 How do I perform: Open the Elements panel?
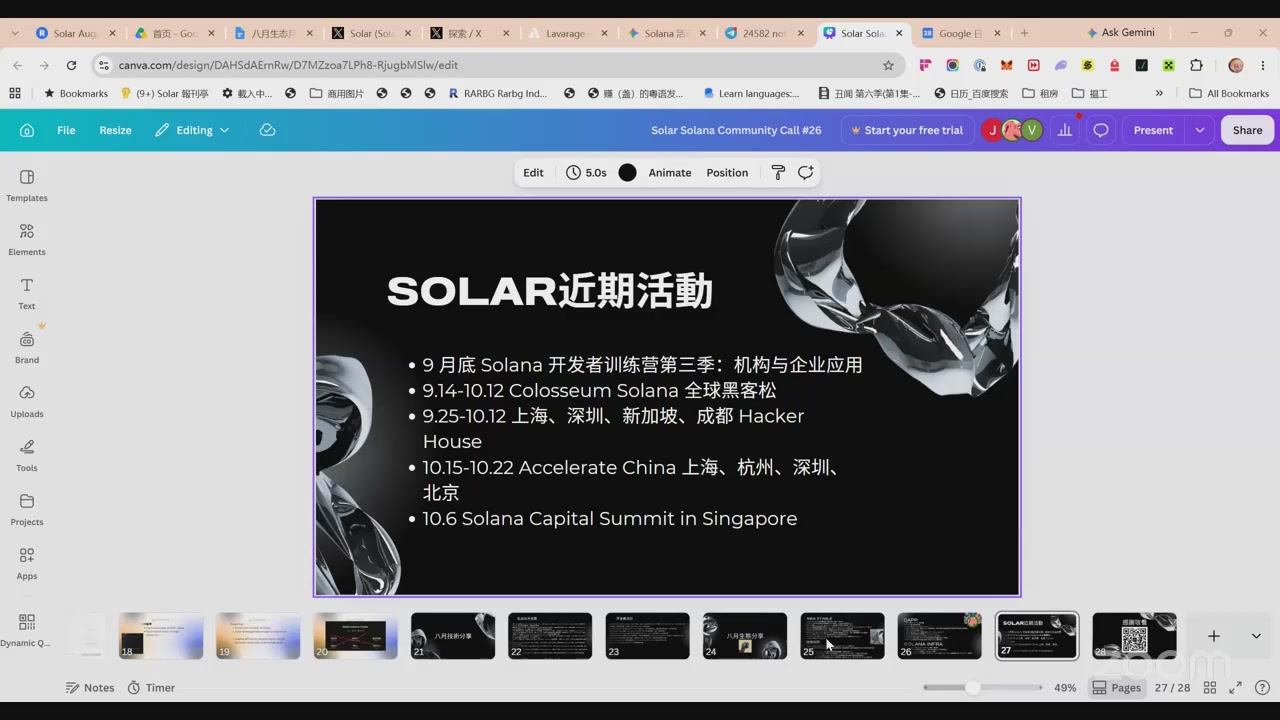tap(27, 240)
